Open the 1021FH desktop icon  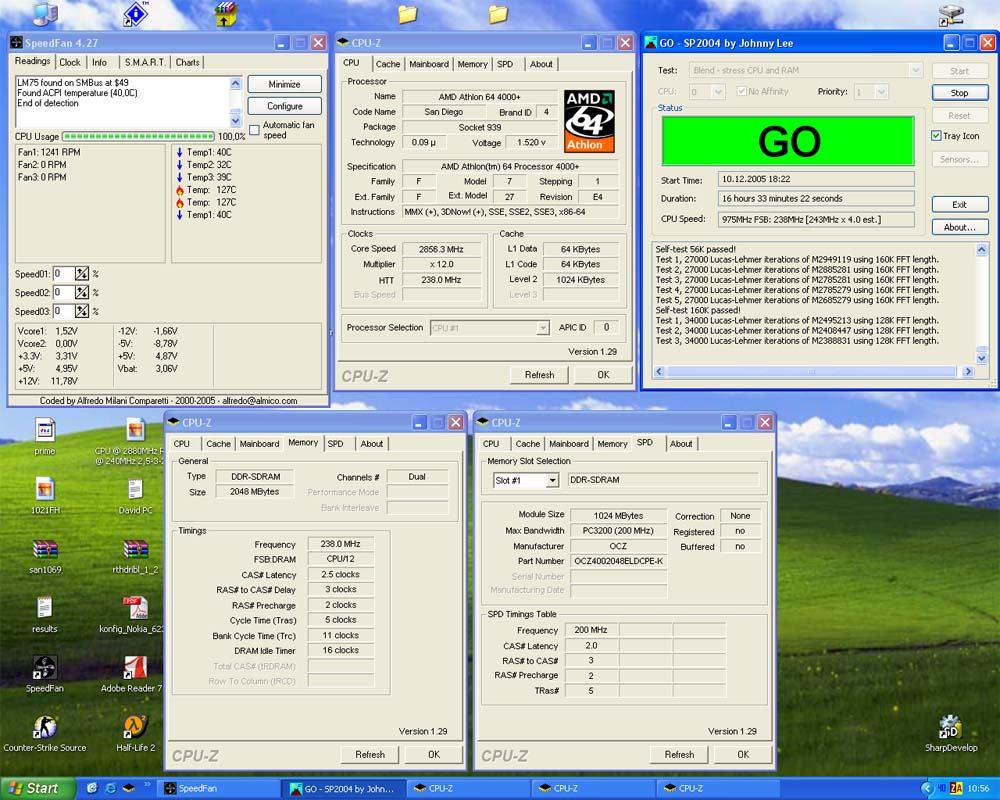coord(45,489)
